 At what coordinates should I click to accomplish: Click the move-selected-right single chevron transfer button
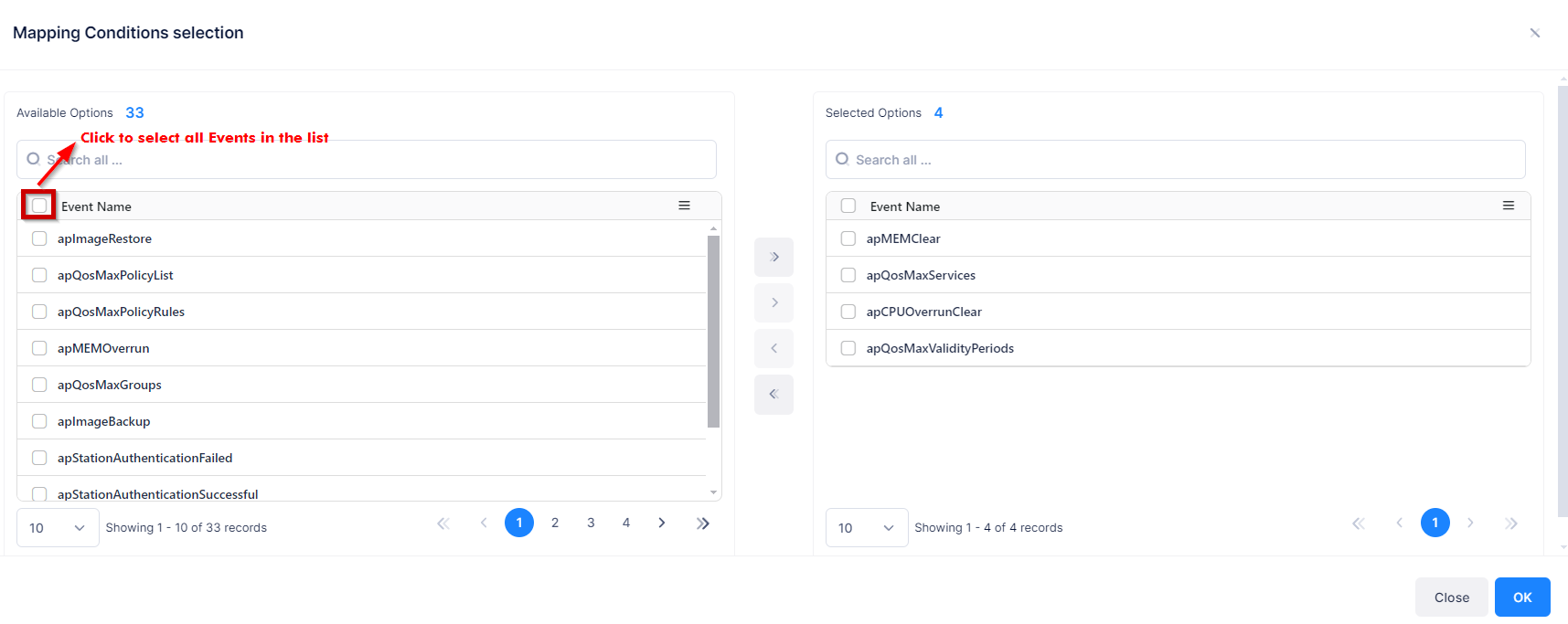[x=773, y=302]
